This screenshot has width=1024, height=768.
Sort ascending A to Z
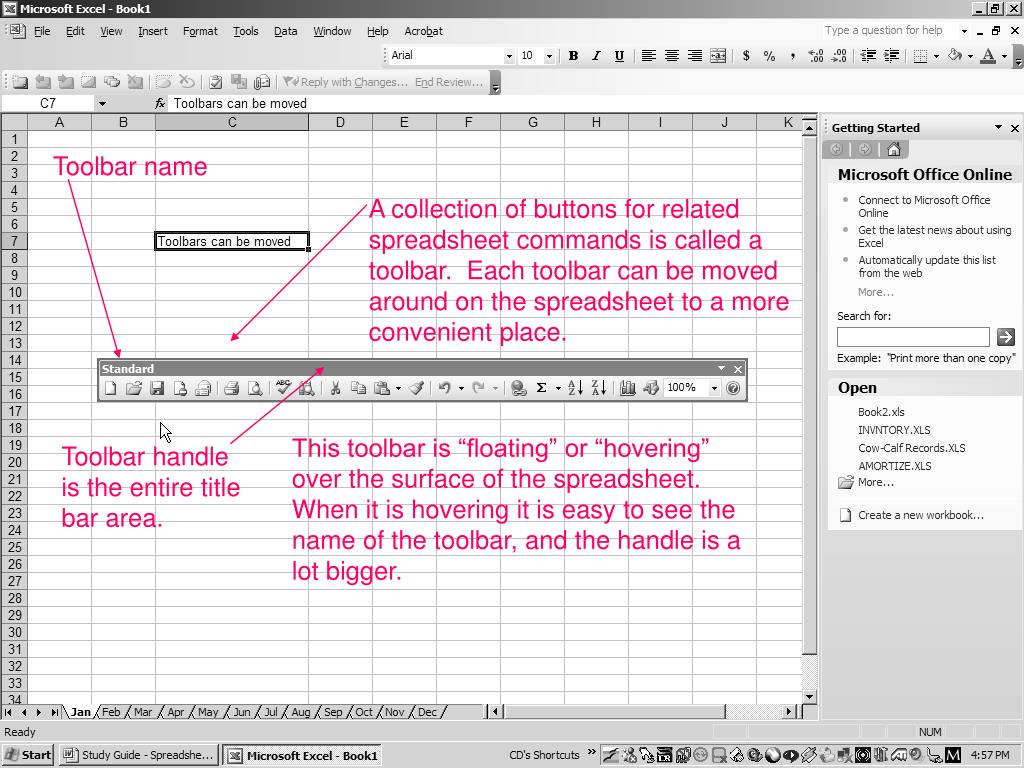[575, 389]
